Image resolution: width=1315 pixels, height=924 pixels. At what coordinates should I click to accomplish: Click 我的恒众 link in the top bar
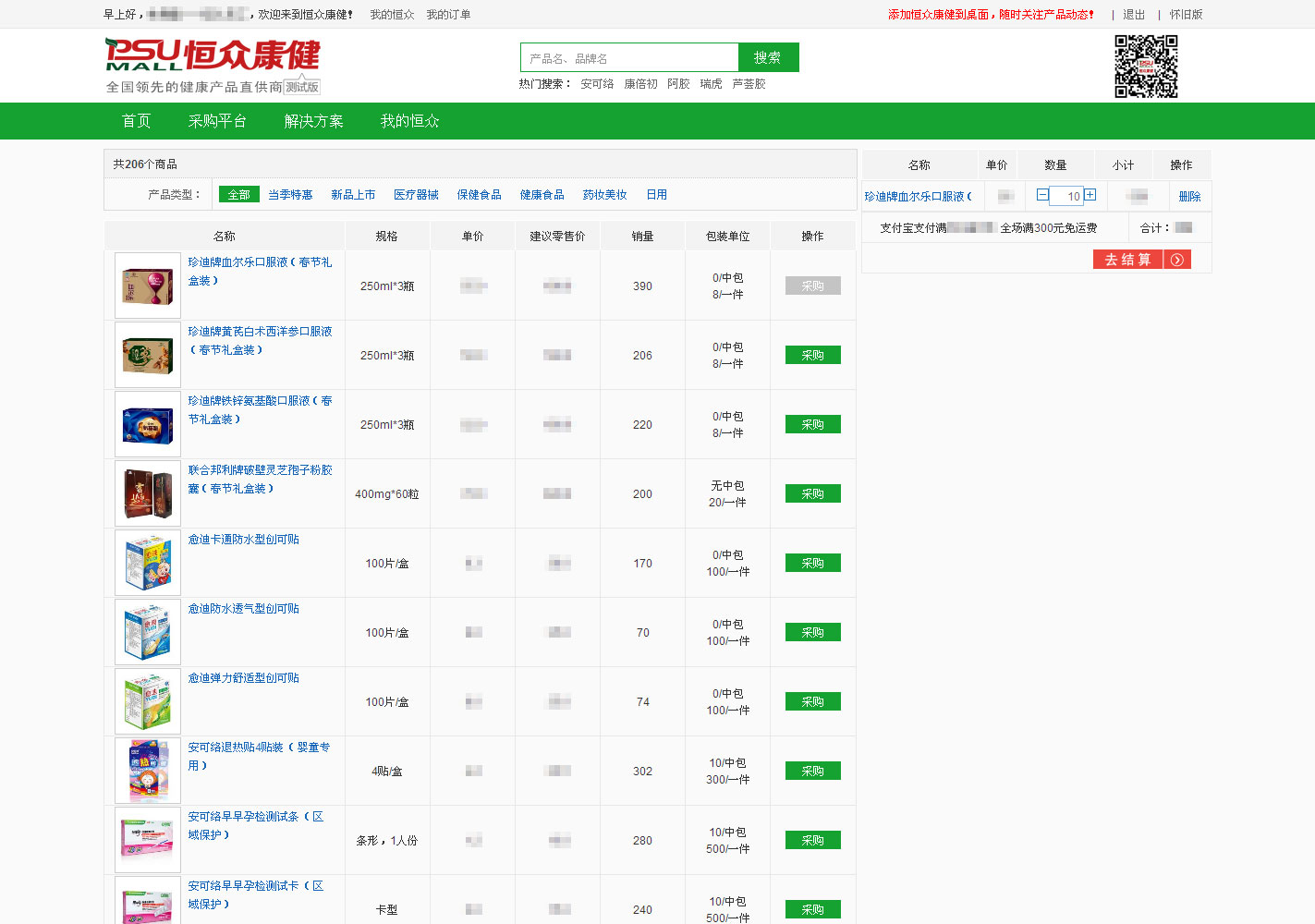[x=392, y=15]
